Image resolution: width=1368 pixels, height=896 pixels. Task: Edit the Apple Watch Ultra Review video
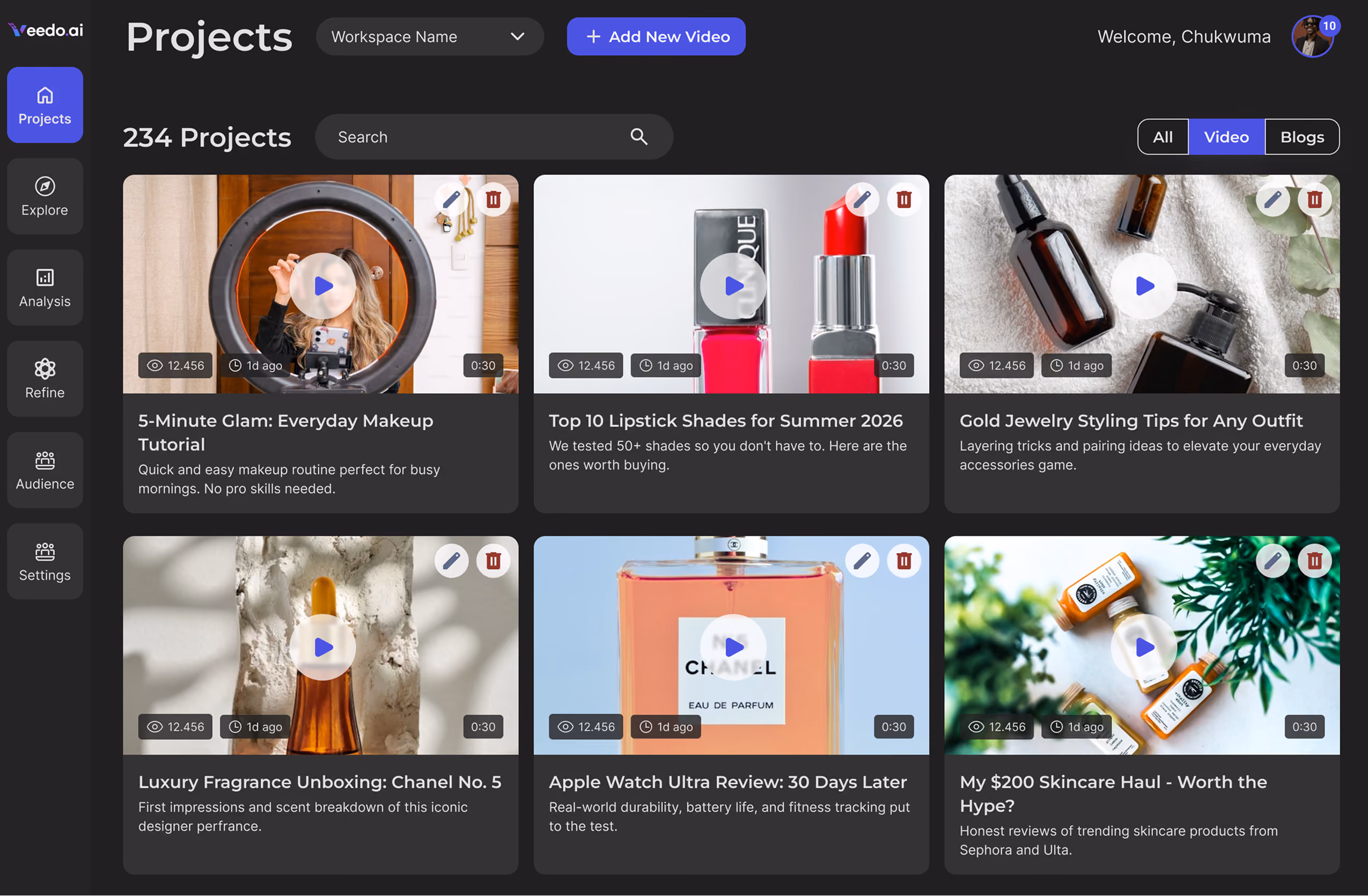click(862, 561)
